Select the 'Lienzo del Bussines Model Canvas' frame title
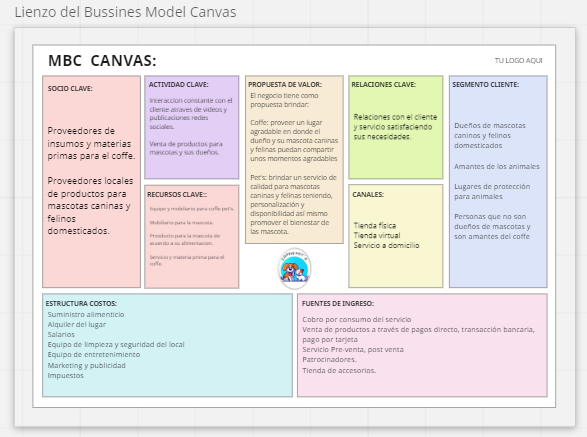Image resolution: width=587 pixels, height=437 pixels. click(125, 12)
